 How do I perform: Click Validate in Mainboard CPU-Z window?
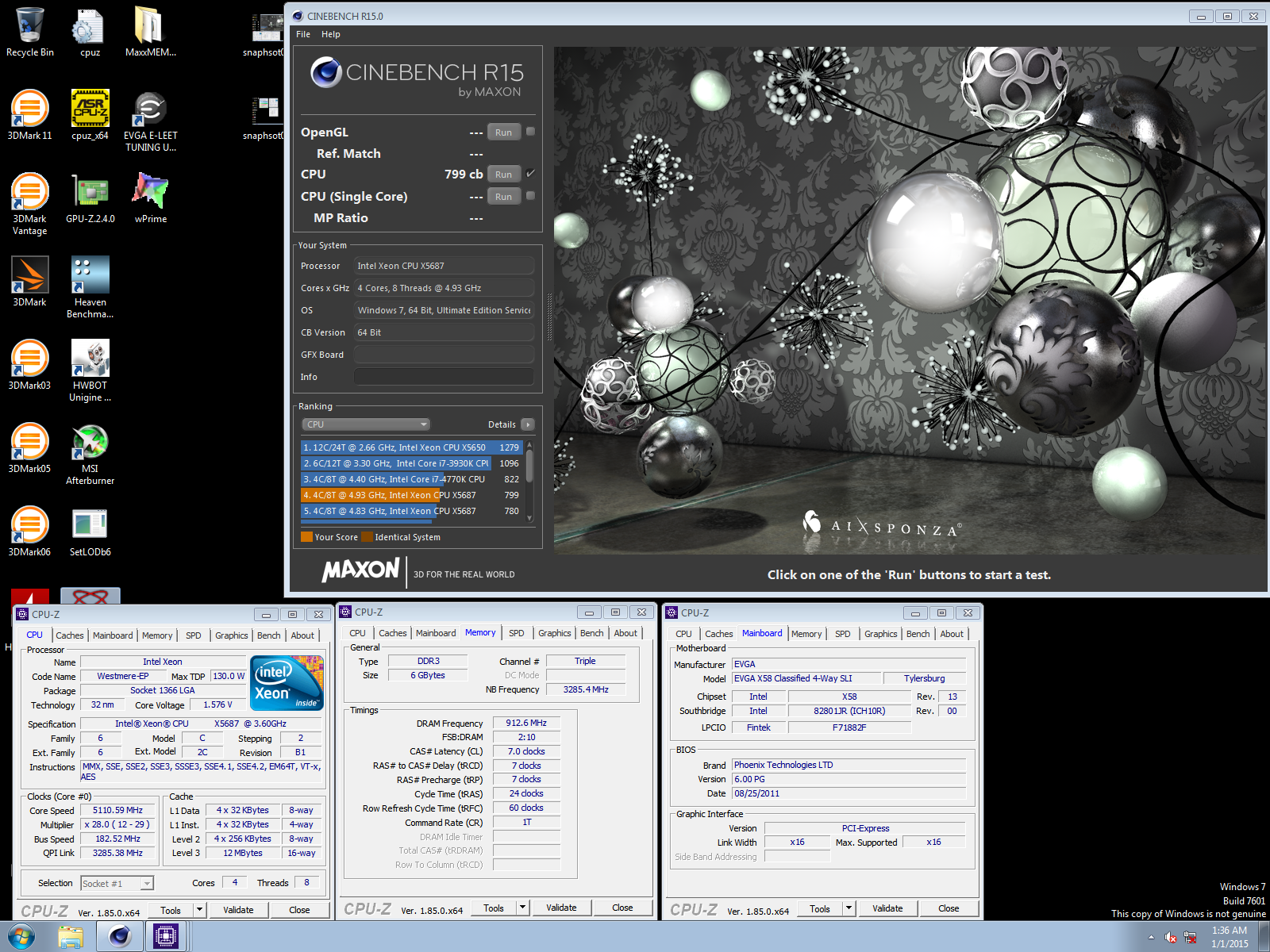(887, 908)
